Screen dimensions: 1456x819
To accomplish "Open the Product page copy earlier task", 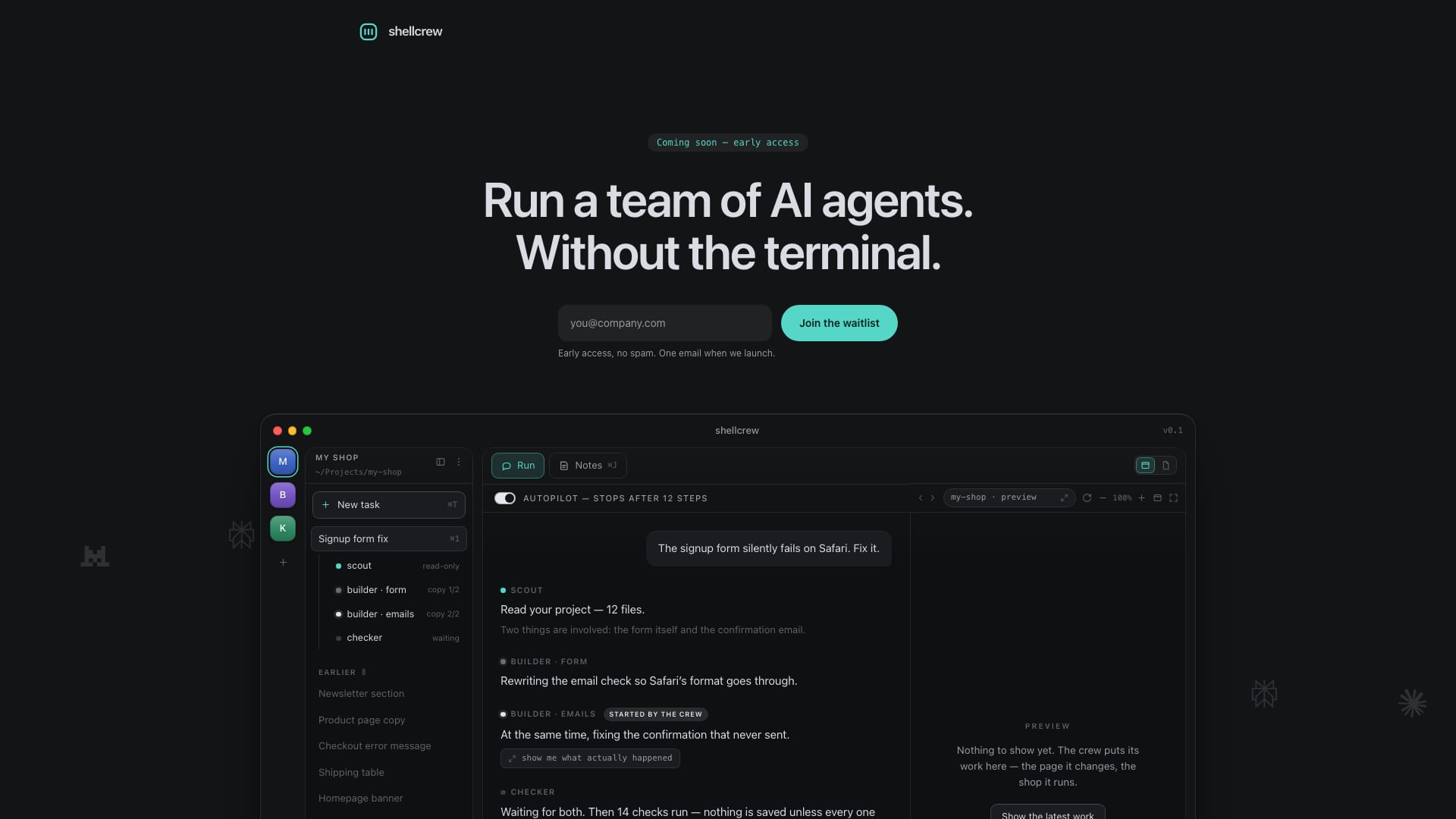I will click(362, 720).
